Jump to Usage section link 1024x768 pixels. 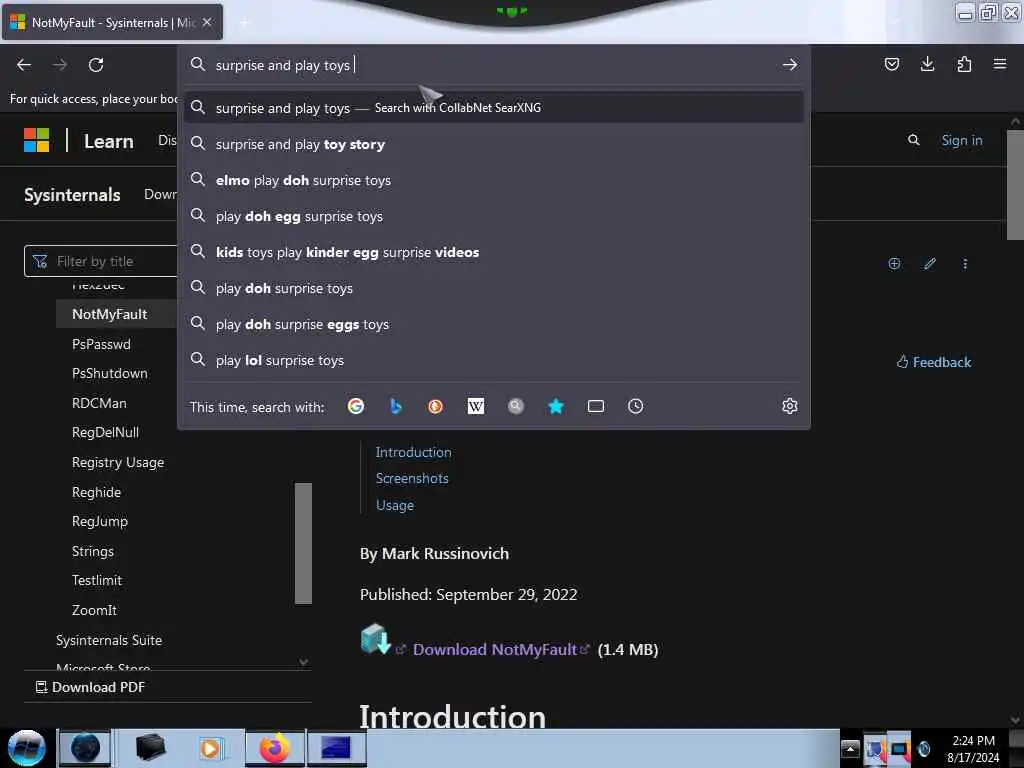(x=394, y=505)
